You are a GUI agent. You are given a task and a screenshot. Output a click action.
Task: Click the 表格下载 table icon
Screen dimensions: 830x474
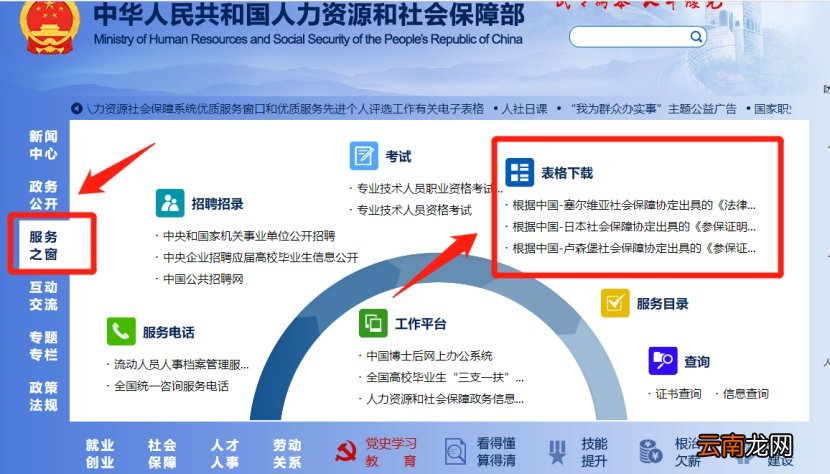point(519,172)
